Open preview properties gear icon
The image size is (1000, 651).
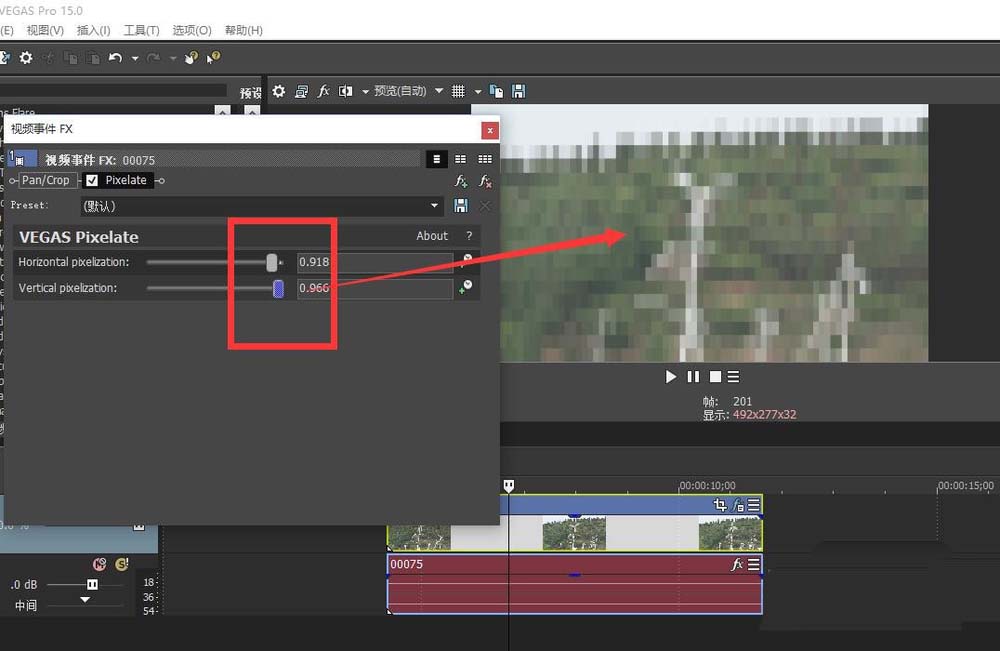point(279,91)
